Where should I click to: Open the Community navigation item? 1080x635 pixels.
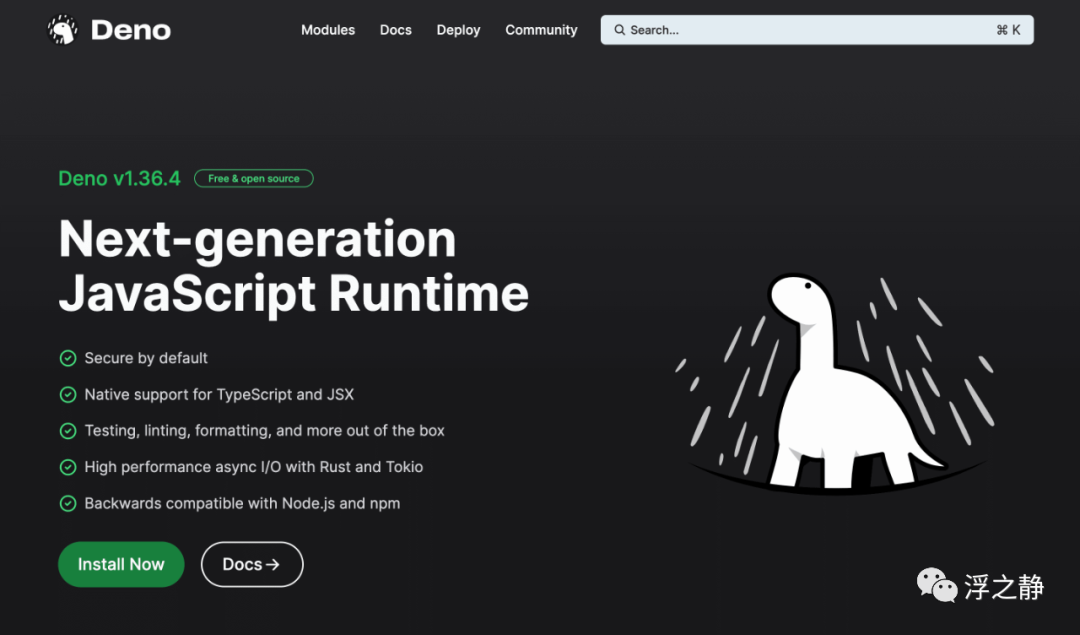(x=541, y=30)
